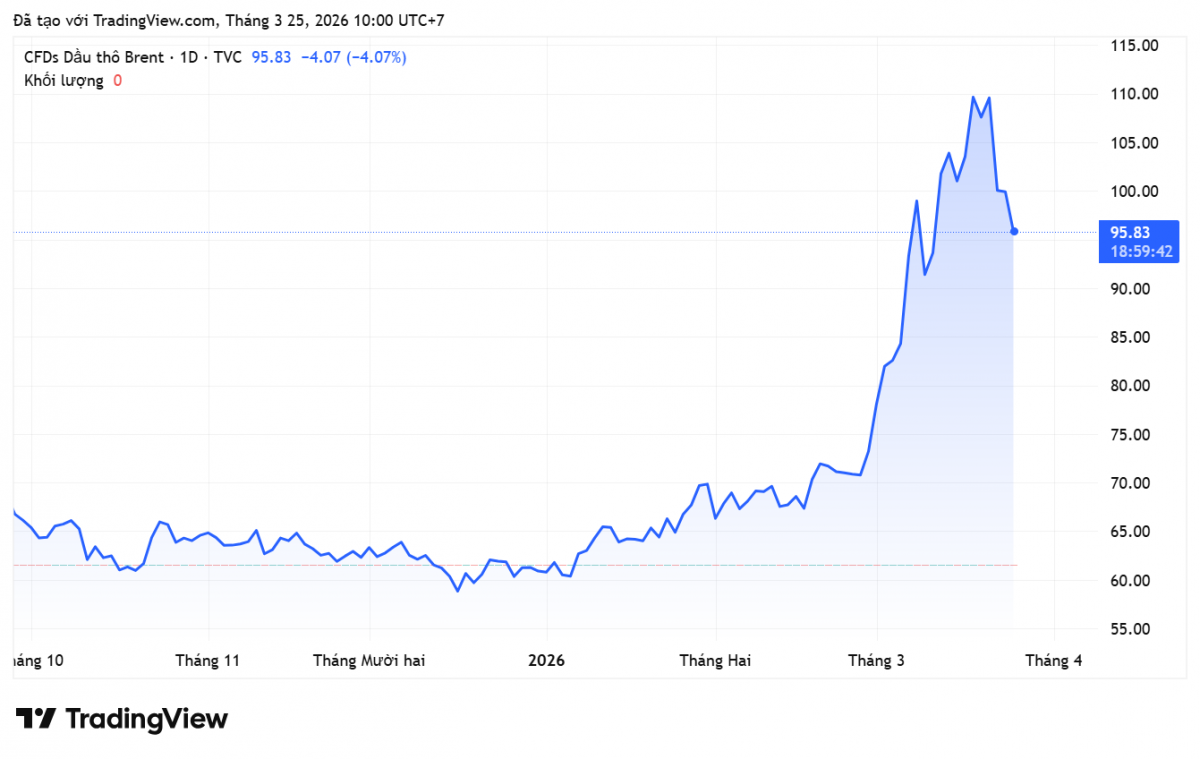1200x759 pixels.
Task: Click the 2026 year axis label
Action: [547, 661]
